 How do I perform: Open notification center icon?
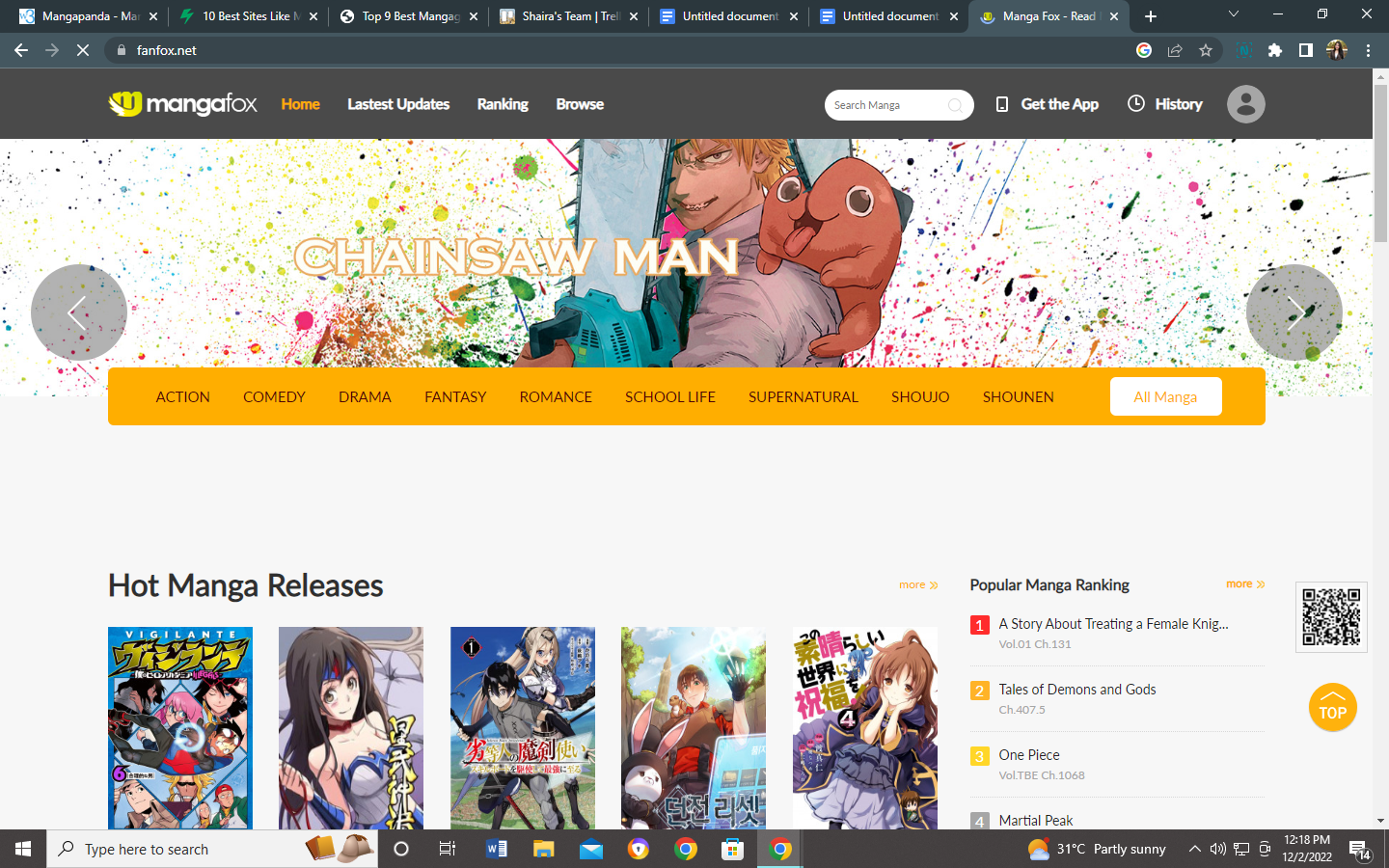[1360, 850]
